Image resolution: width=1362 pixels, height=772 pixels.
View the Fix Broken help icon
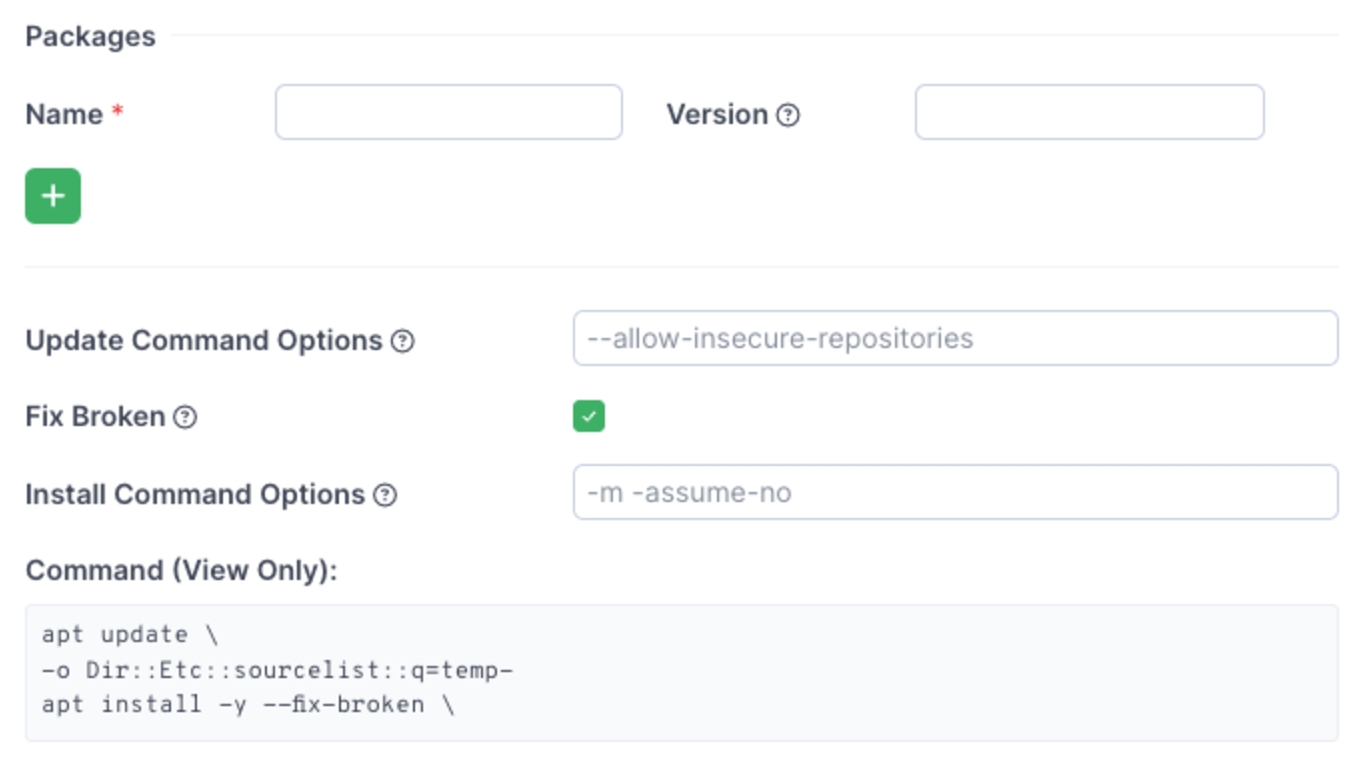coord(185,417)
